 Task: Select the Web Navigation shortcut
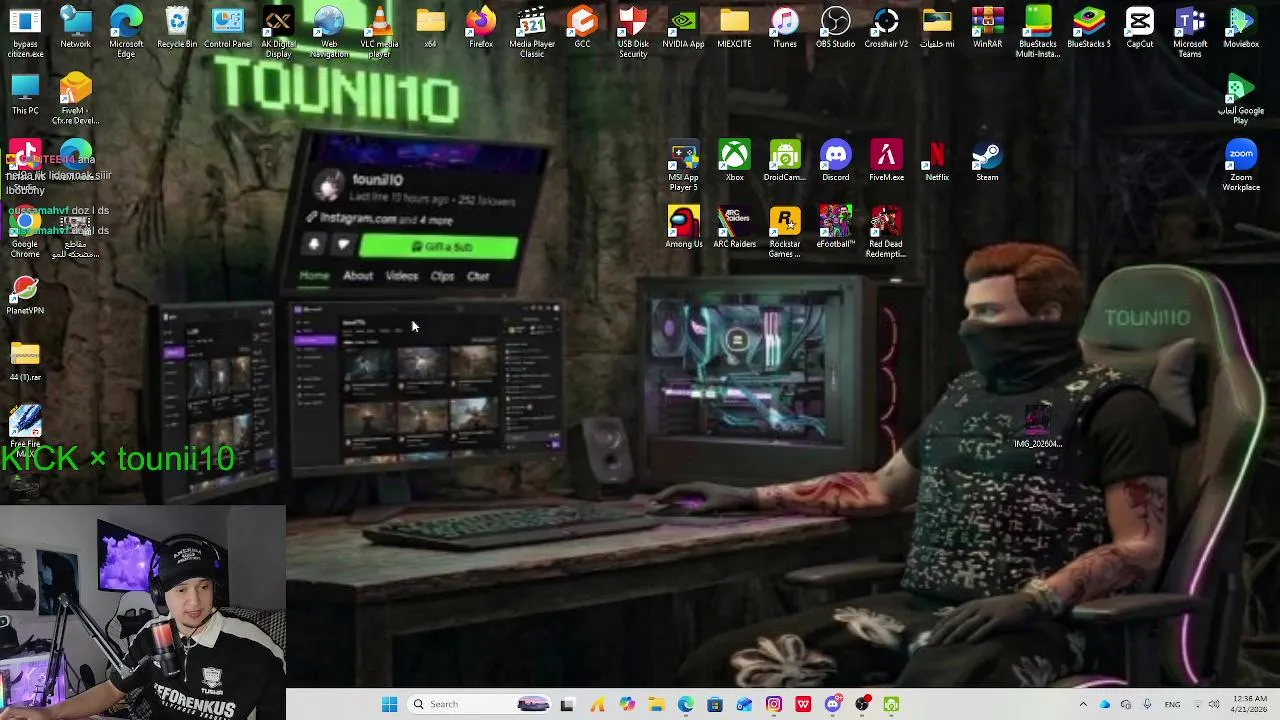coord(329,32)
